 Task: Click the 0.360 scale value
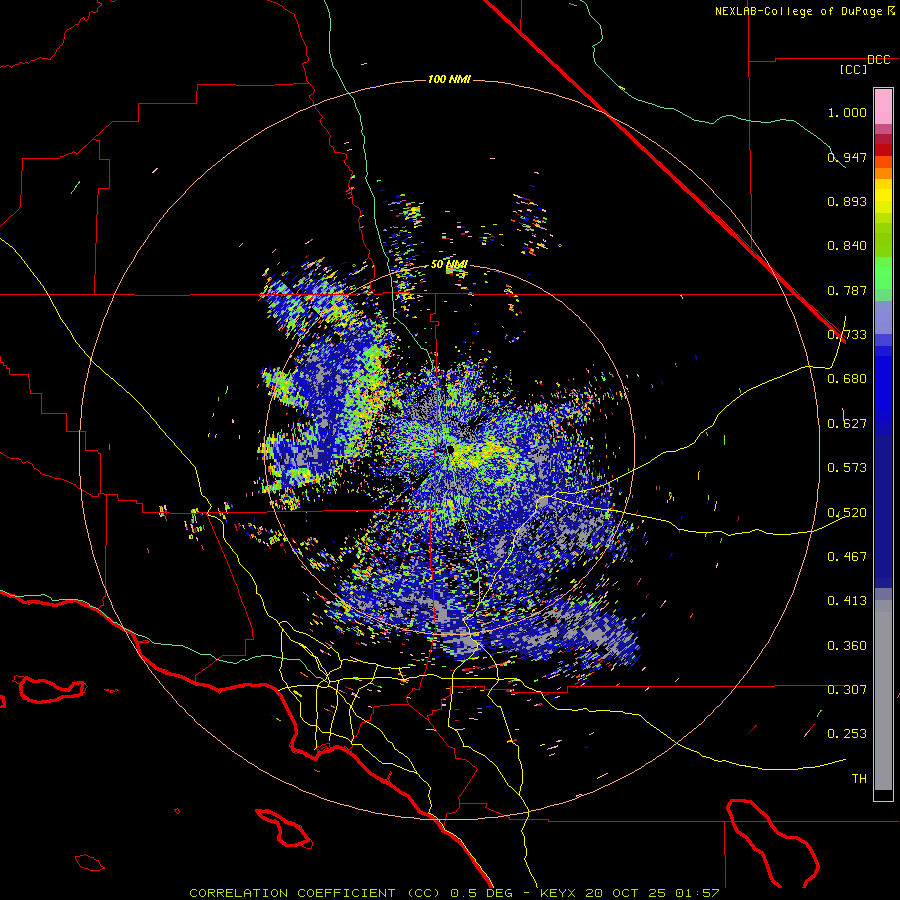(x=847, y=646)
